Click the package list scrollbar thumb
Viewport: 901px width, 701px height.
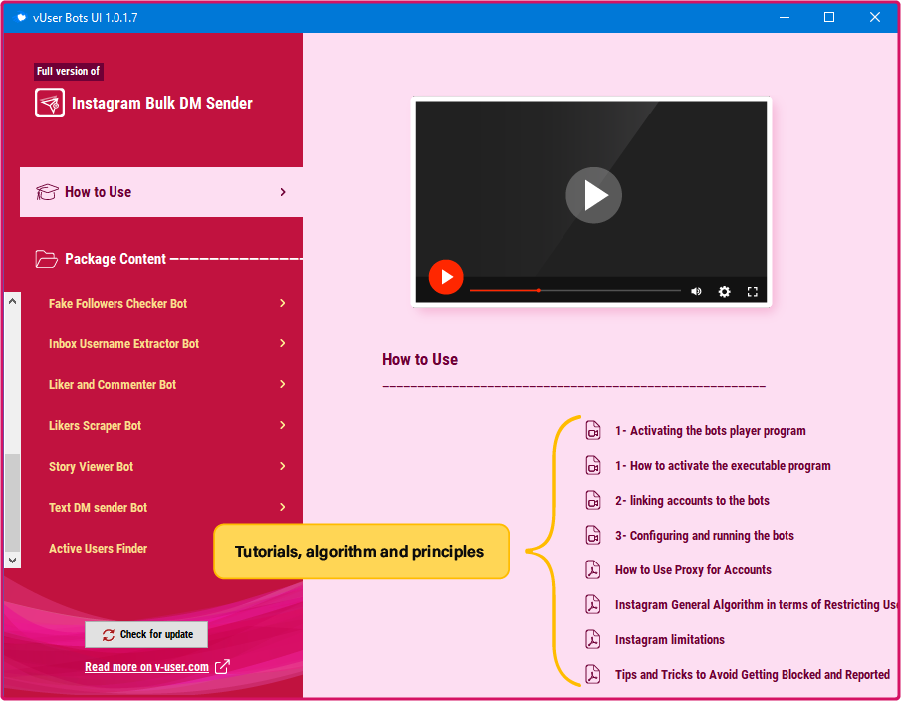tap(13, 503)
